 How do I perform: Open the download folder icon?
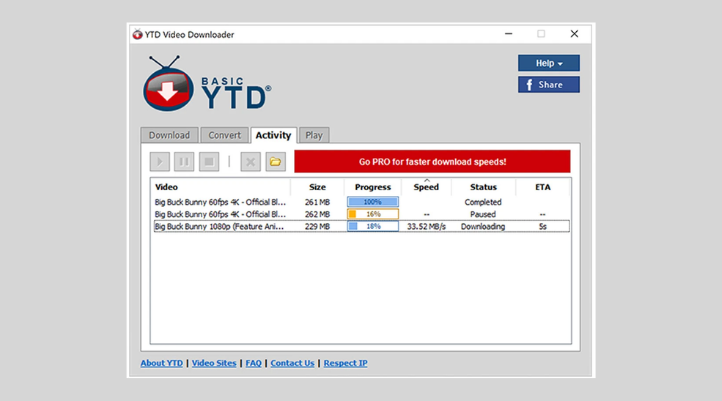tap(275, 162)
